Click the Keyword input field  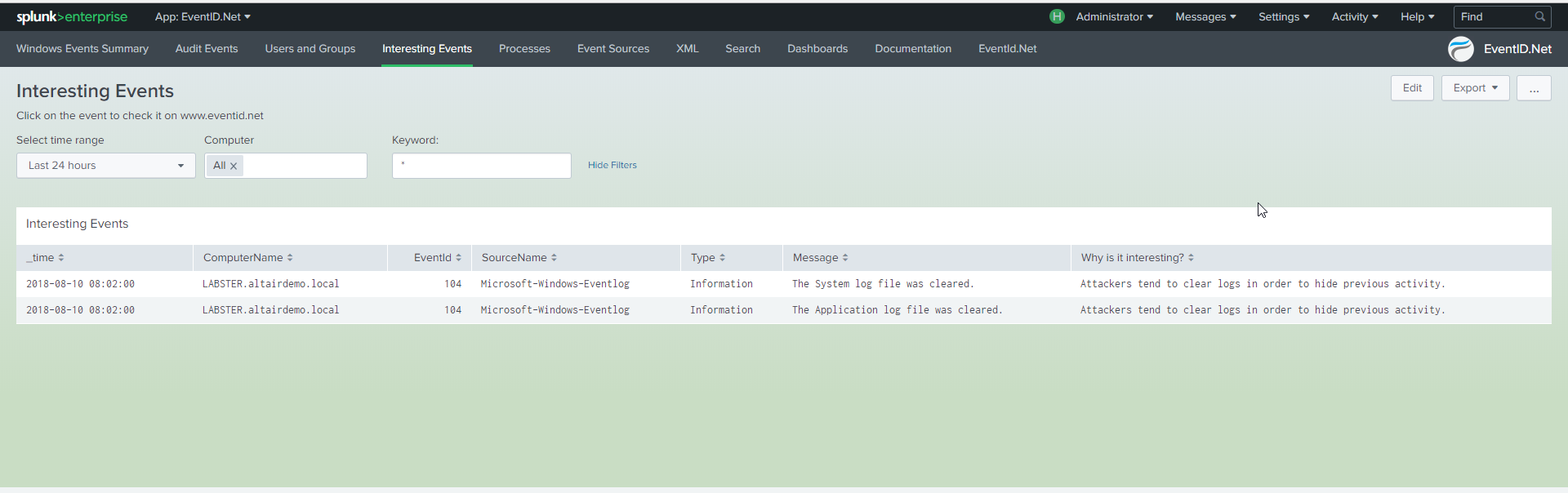pos(482,166)
